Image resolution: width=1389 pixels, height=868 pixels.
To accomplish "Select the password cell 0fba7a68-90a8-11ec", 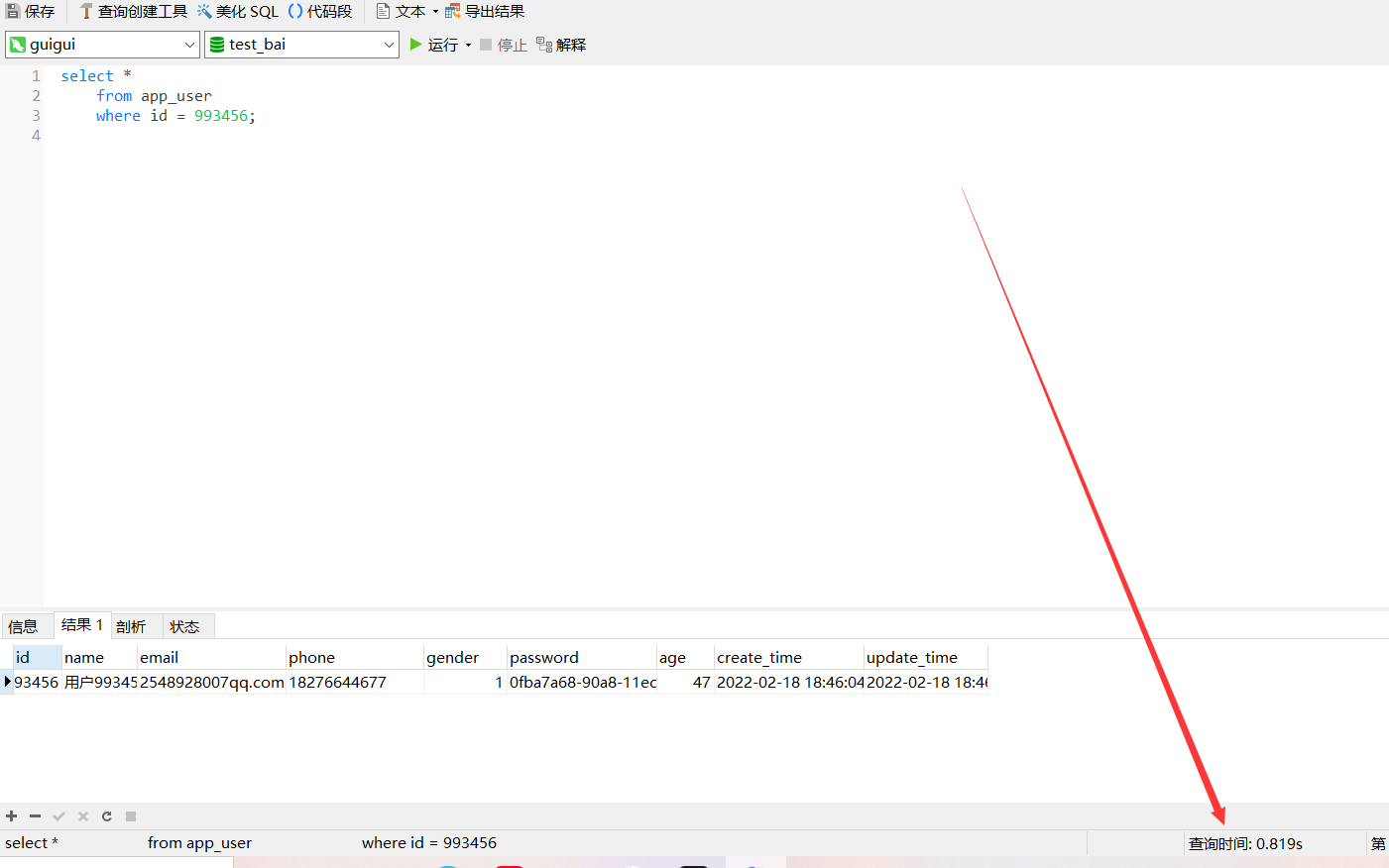I will [582, 682].
